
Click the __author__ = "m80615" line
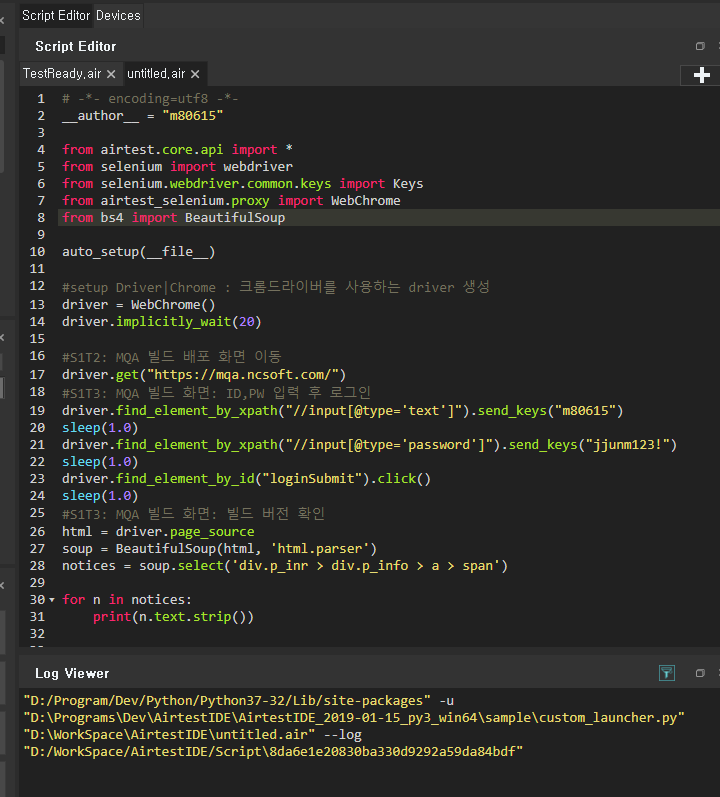click(142, 116)
